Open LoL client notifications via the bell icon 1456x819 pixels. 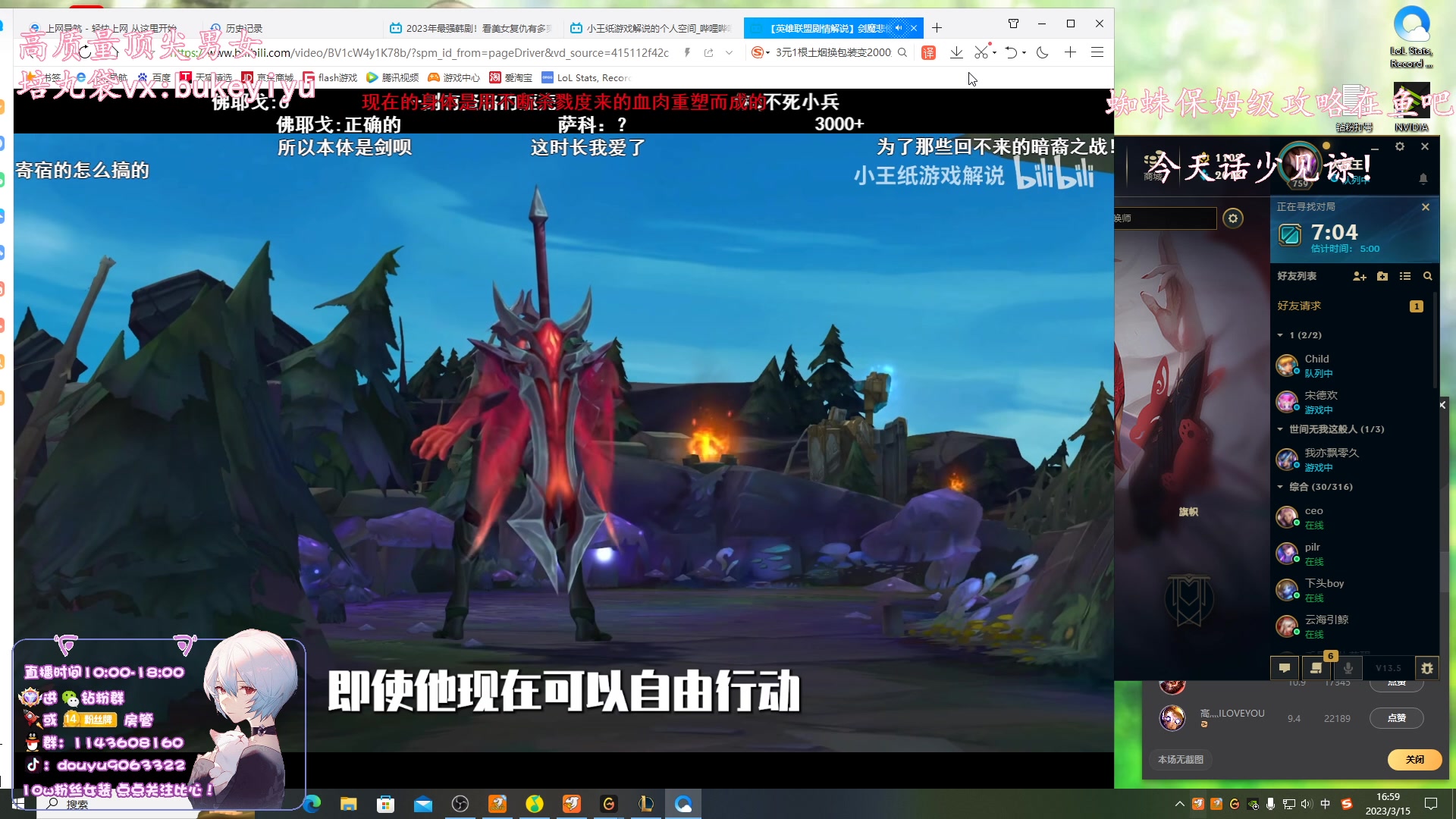click(x=1423, y=180)
